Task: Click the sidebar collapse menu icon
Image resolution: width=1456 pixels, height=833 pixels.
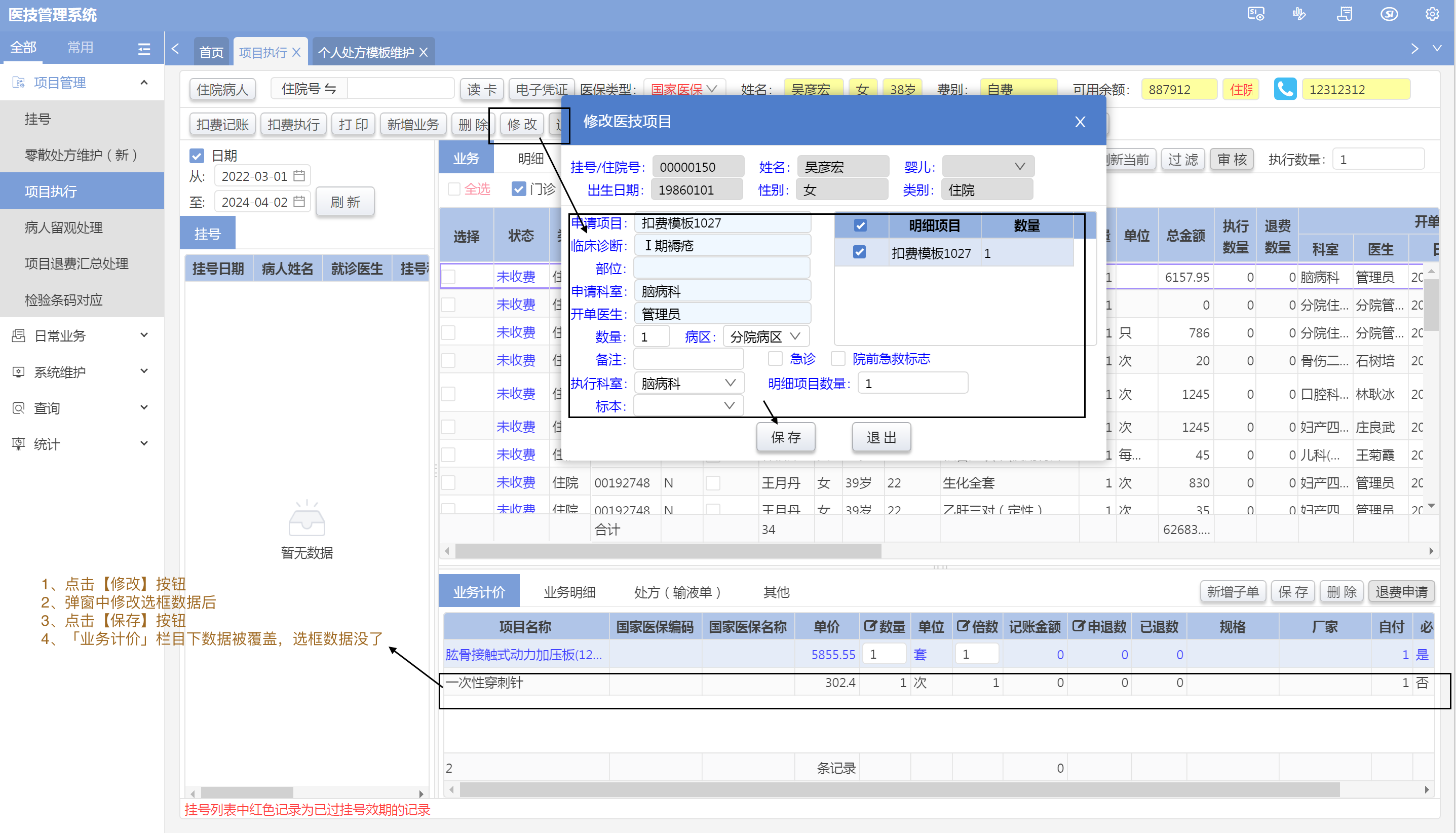Action: (x=144, y=49)
